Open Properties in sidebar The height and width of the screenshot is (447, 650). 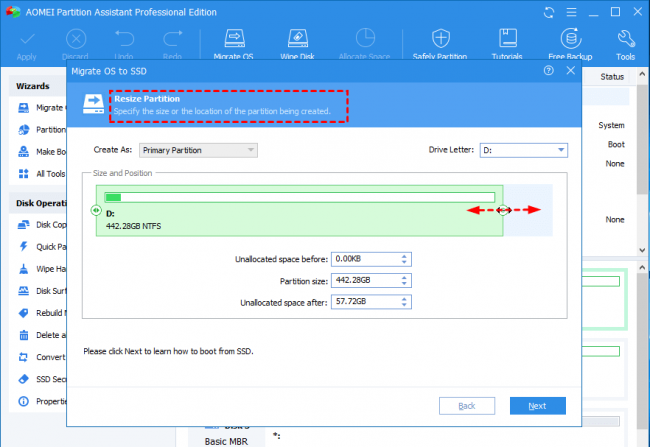42,401
